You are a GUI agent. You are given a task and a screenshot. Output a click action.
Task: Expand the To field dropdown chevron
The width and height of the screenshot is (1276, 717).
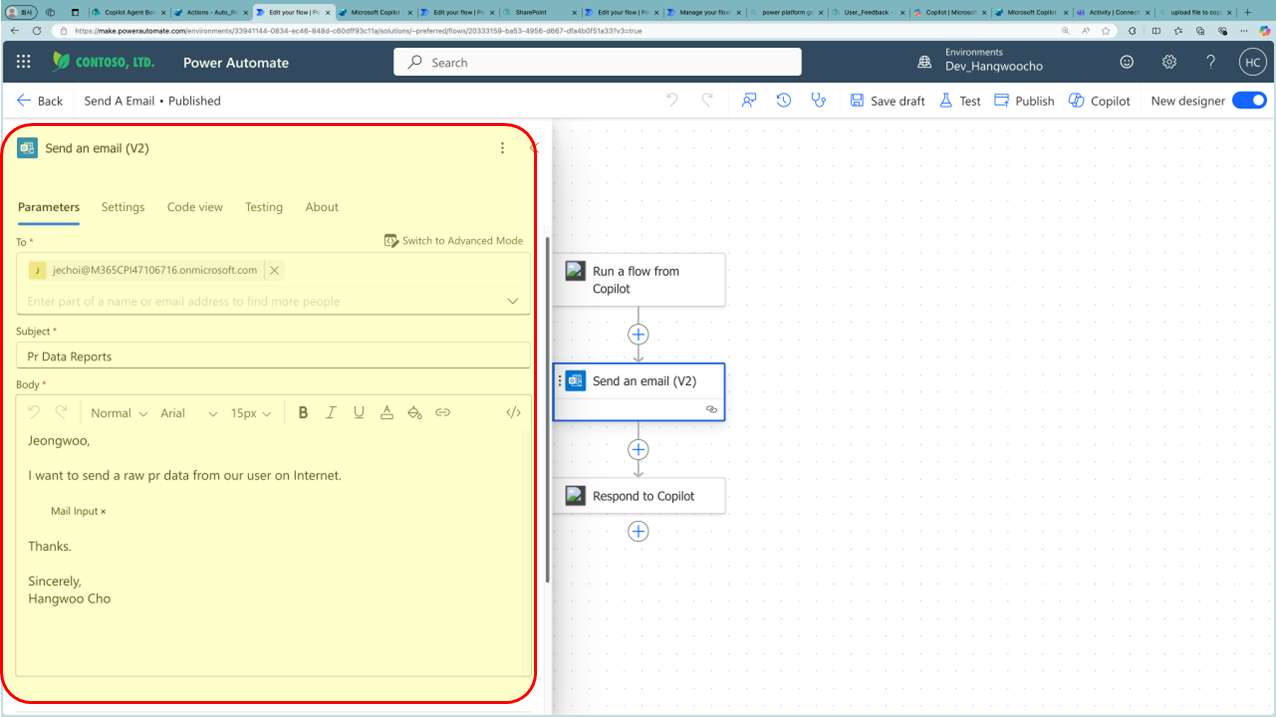(513, 301)
